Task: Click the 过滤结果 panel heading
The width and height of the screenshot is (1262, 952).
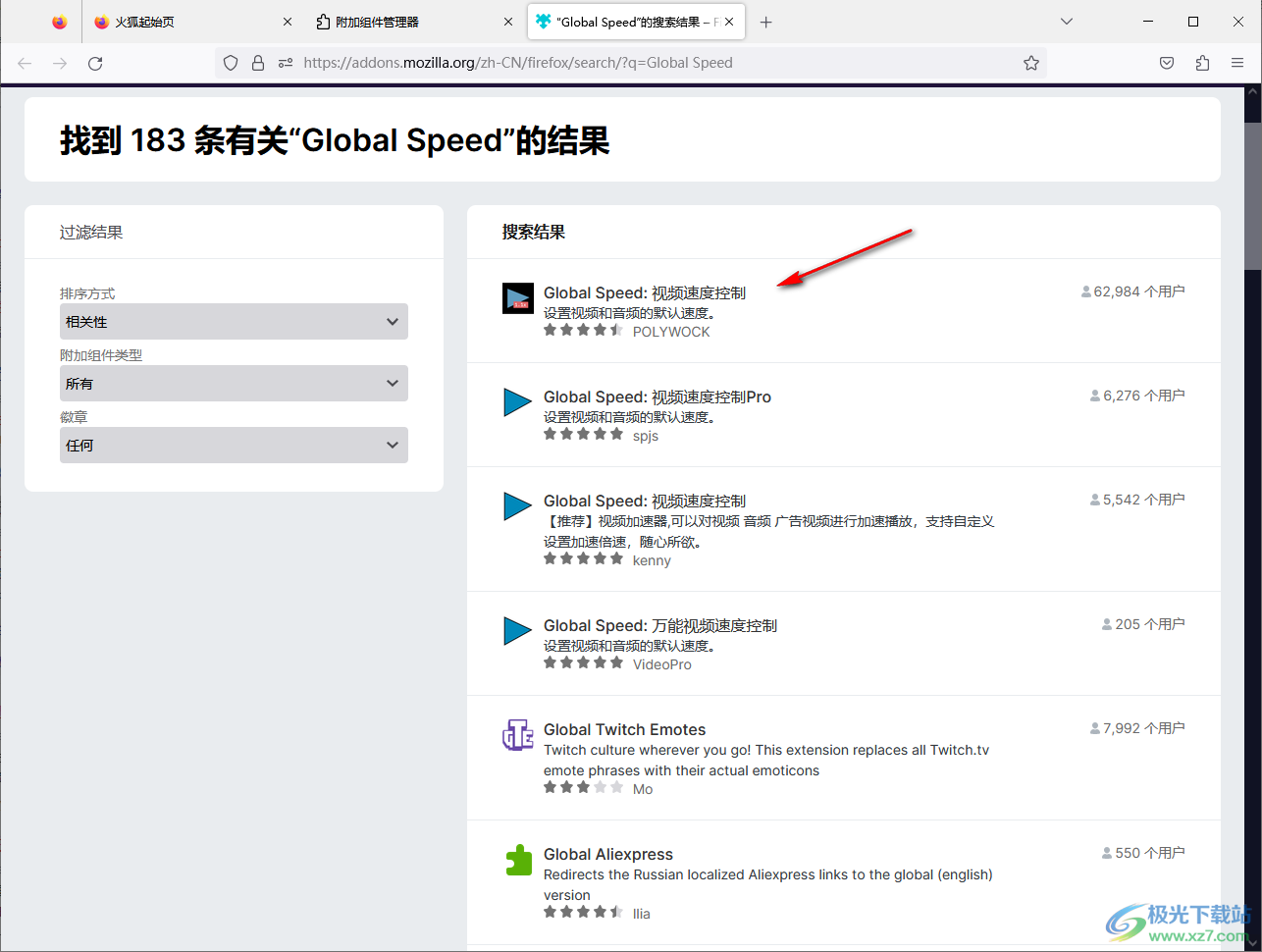Action: click(91, 233)
